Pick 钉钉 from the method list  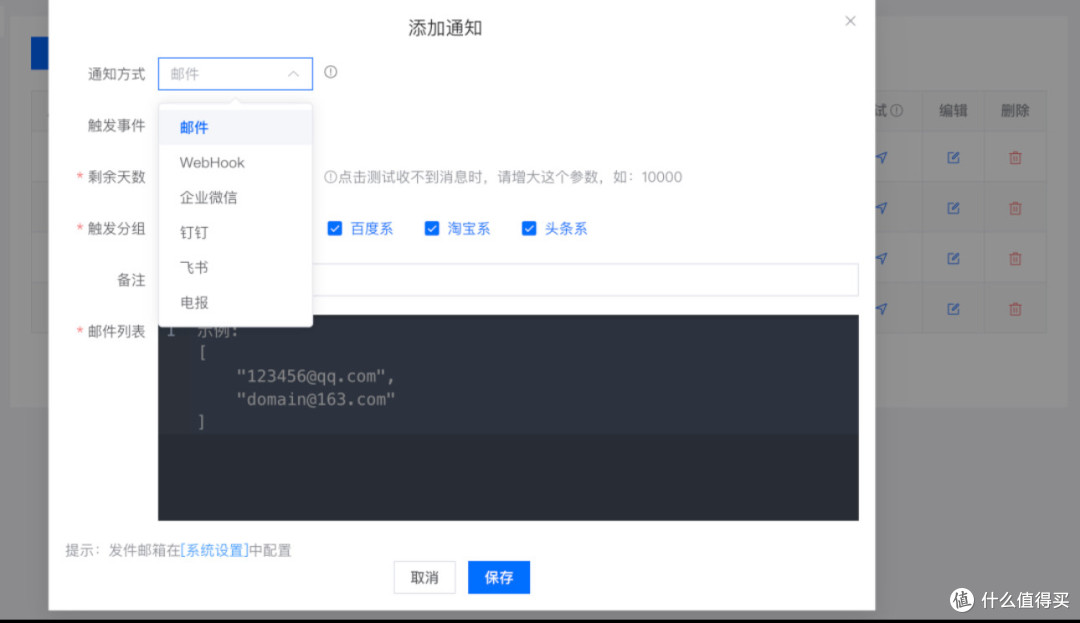point(235,233)
